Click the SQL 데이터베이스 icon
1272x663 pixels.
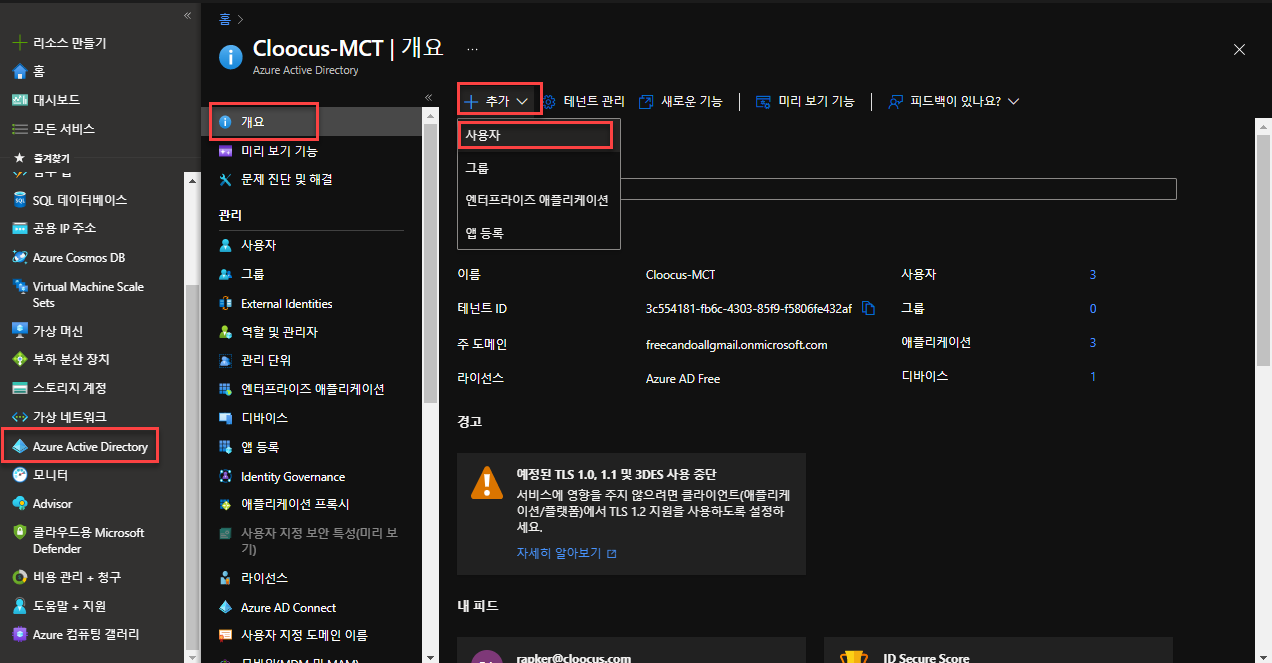pos(19,200)
